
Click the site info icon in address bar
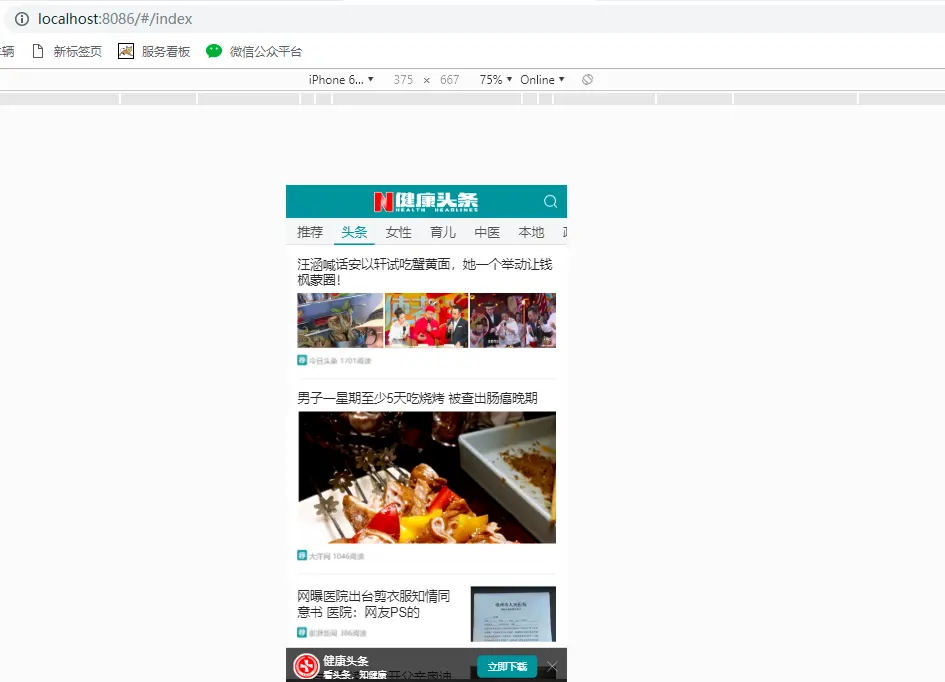[22, 19]
